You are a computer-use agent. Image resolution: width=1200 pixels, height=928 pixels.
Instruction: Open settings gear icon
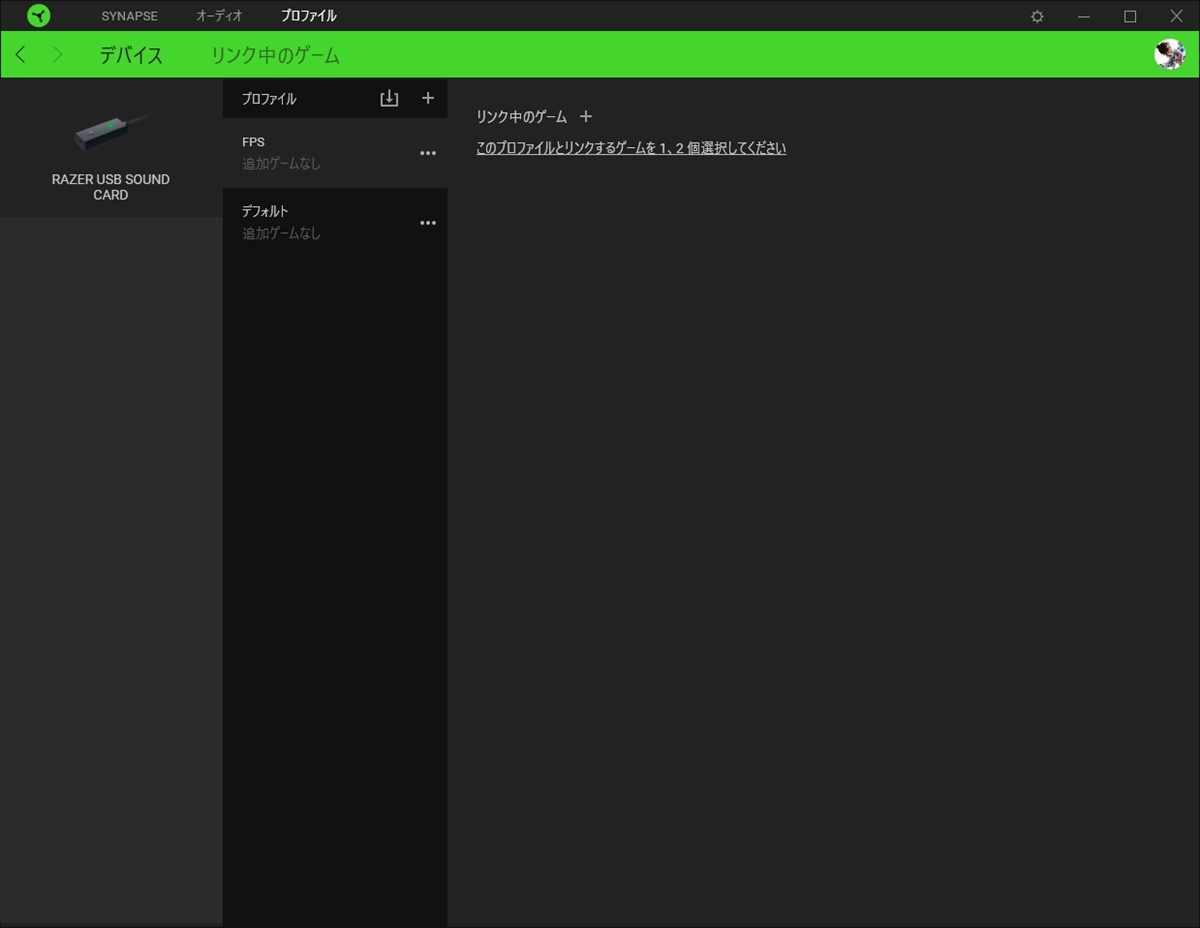[1037, 16]
